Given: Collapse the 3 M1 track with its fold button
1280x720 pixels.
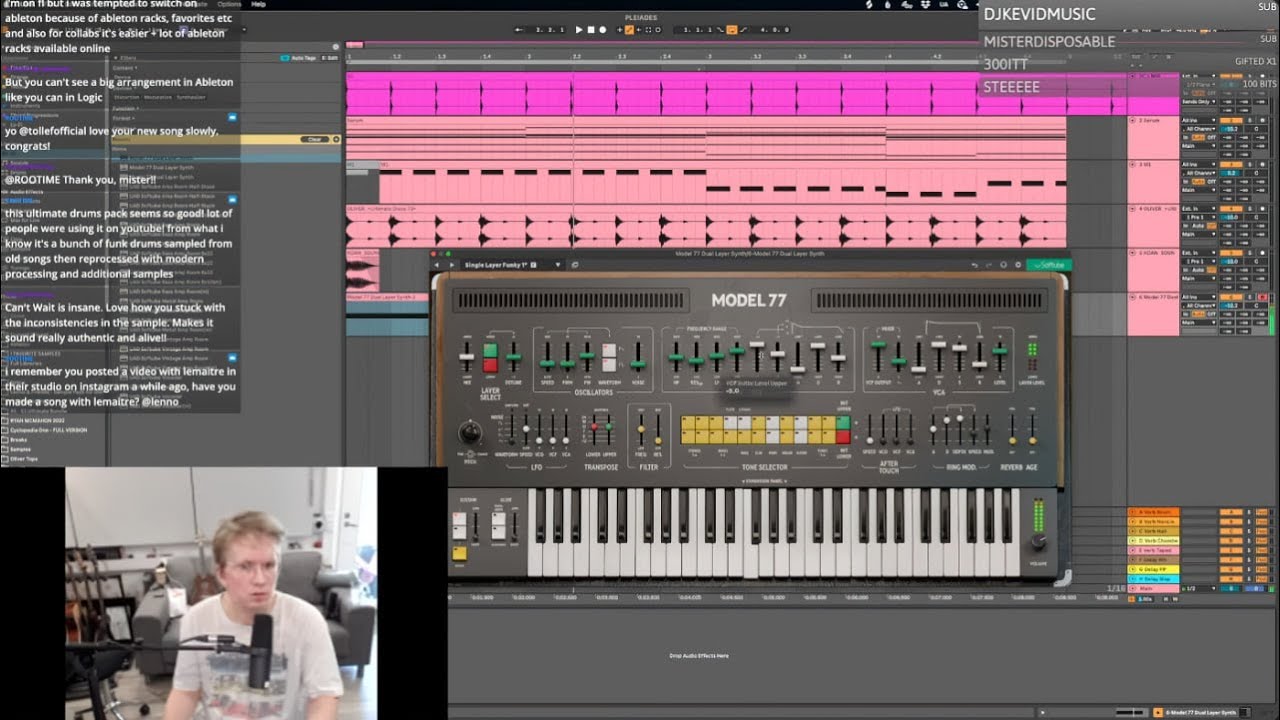Looking at the screenshot, I should pyautogui.click(x=1132, y=164).
